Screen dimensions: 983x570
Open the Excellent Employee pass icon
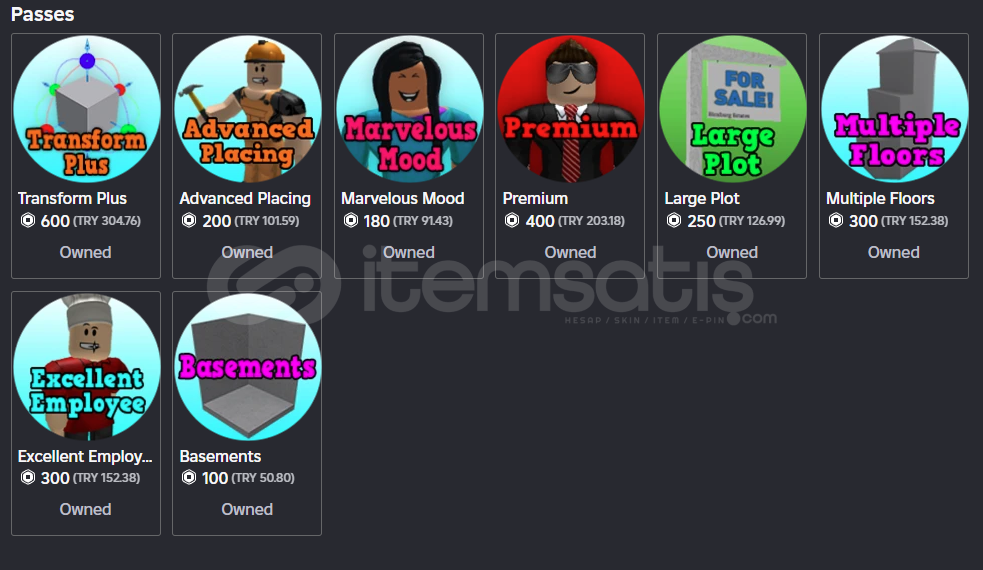tap(87, 367)
